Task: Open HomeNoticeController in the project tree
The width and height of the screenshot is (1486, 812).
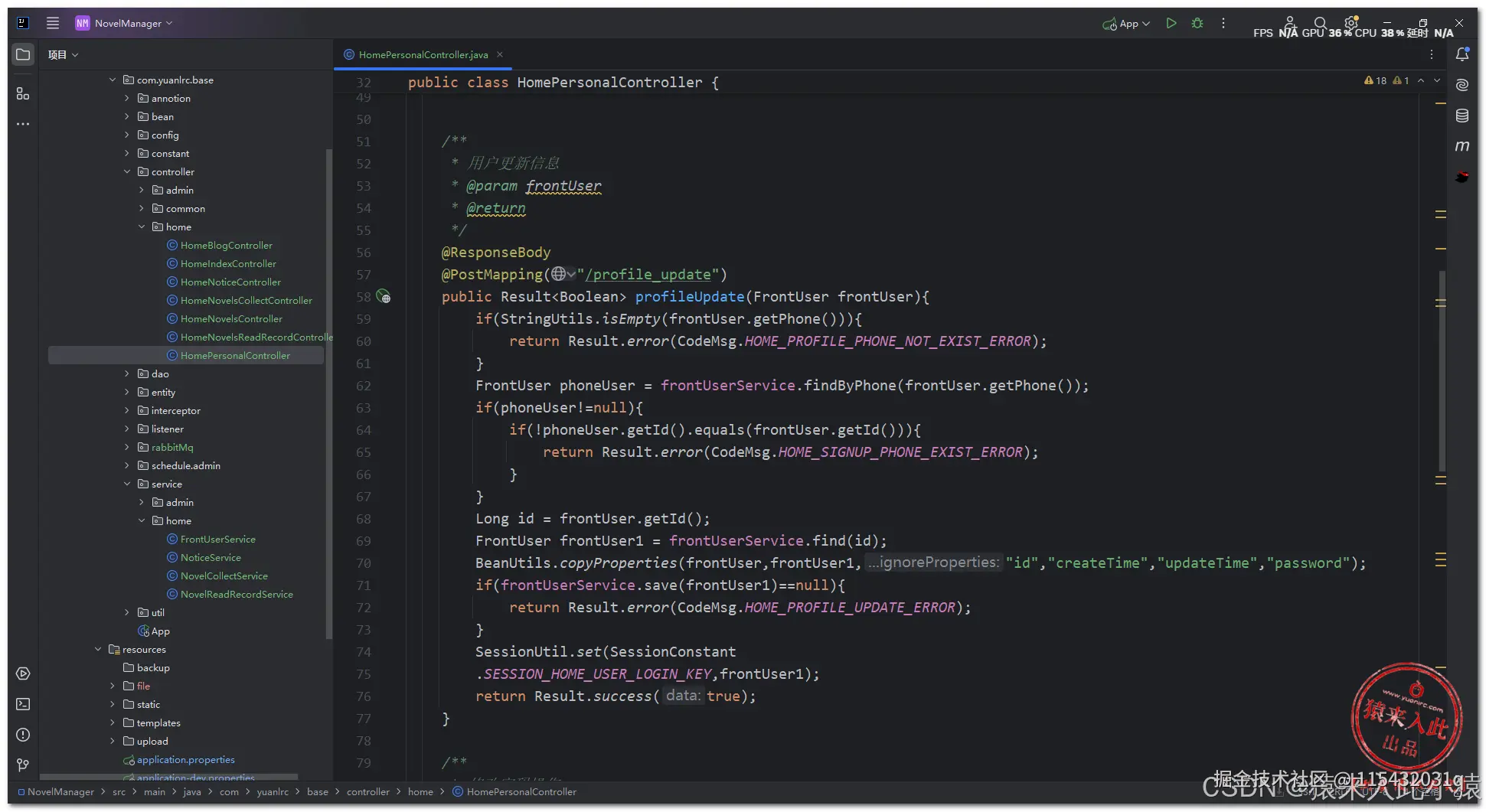Action: (x=230, y=282)
